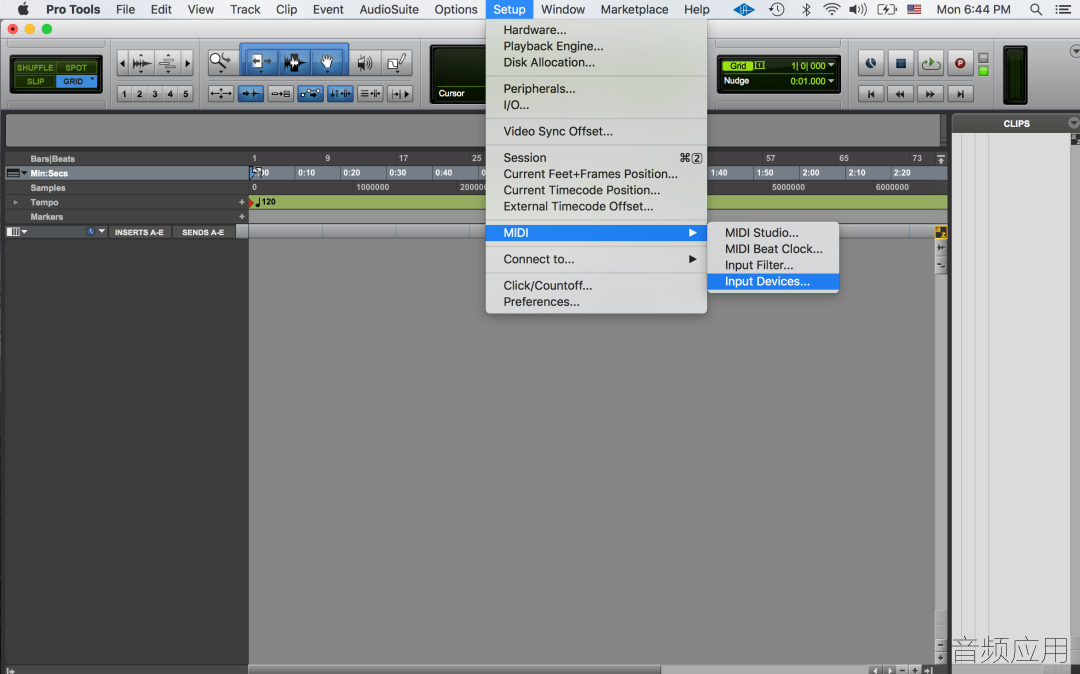Expand the Connect to... submenu
The height and width of the screenshot is (674, 1080).
click(596, 259)
